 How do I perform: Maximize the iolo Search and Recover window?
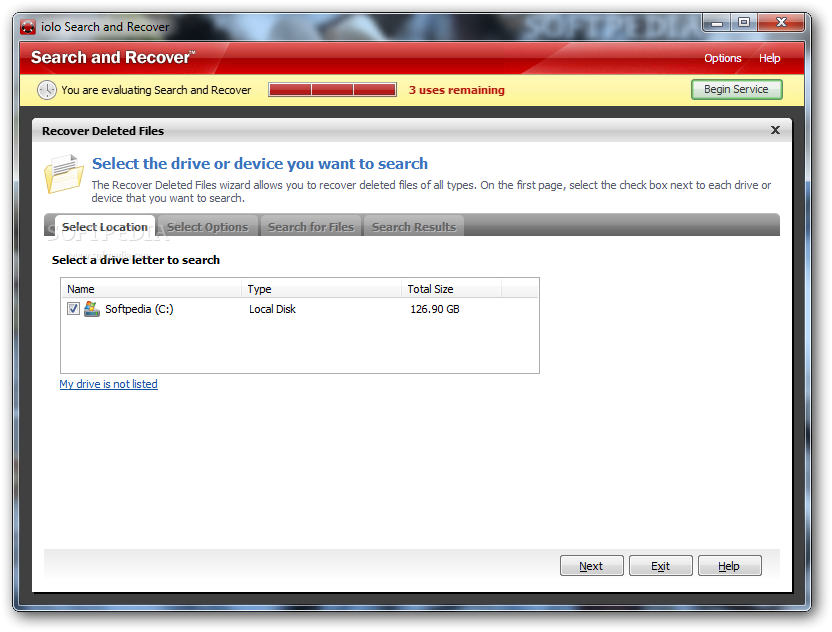pos(744,22)
